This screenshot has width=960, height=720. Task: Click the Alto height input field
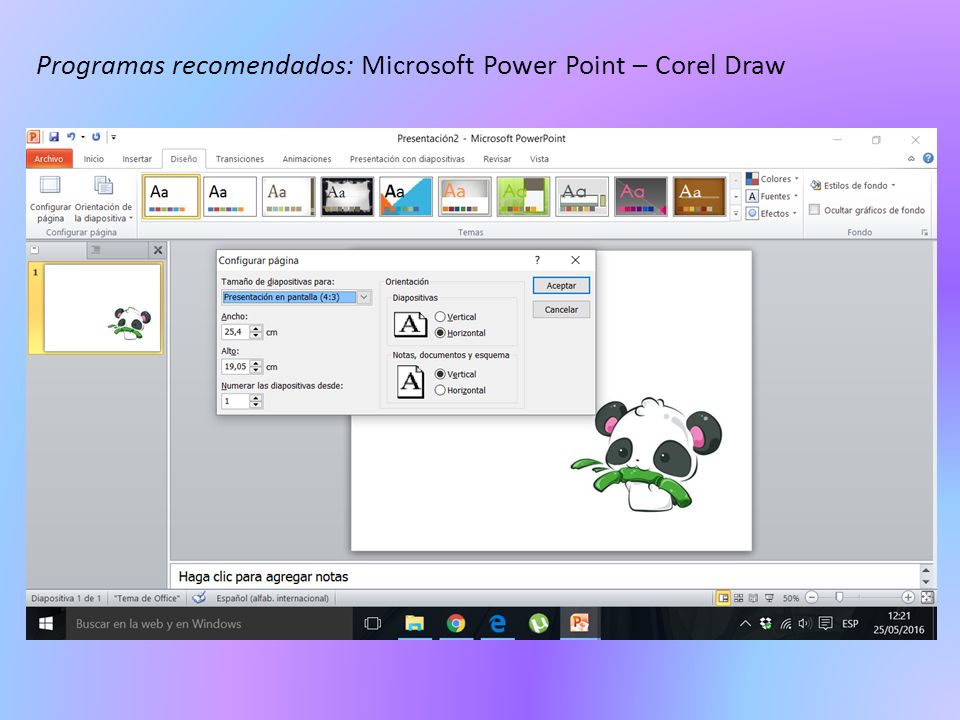pyautogui.click(x=236, y=367)
